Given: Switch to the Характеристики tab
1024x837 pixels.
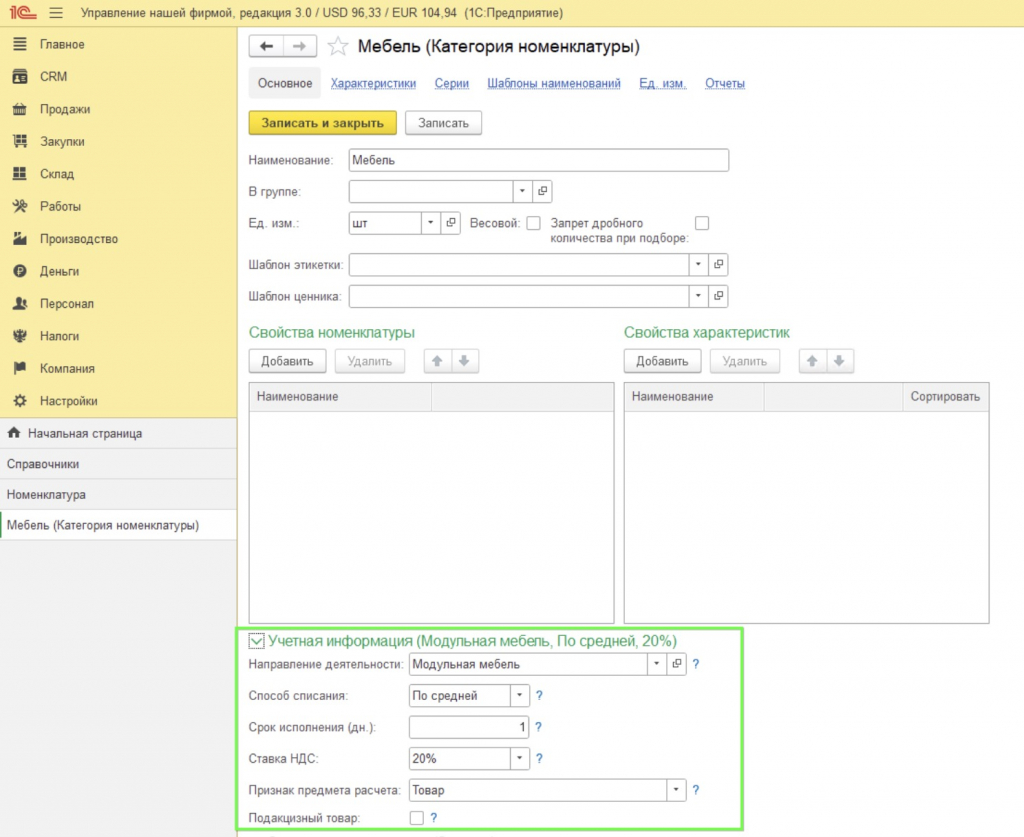Looking at the screenshot, I should (373, 83).
